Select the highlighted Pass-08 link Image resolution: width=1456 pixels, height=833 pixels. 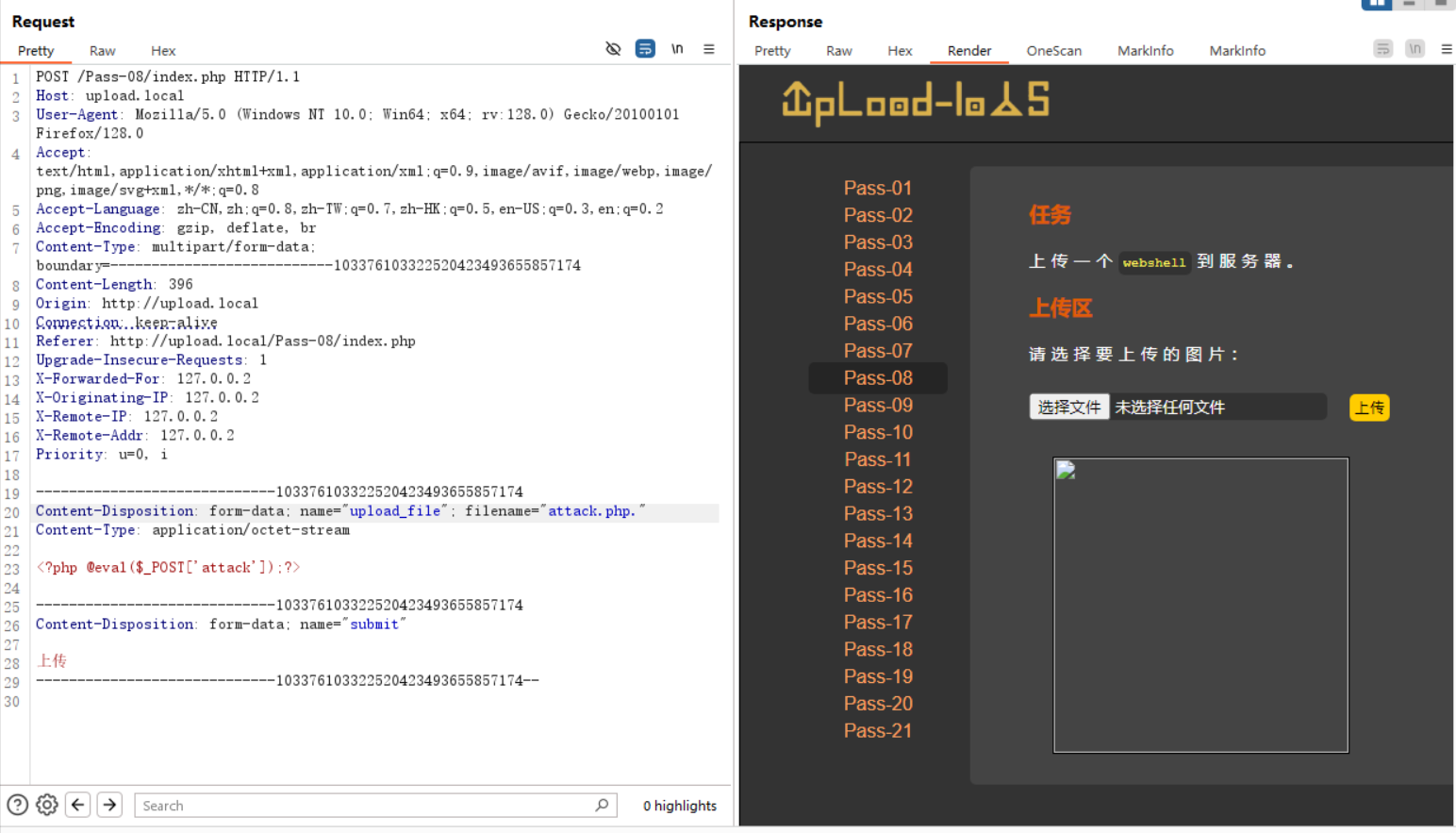pyautogui.click(x=878, y=378)
